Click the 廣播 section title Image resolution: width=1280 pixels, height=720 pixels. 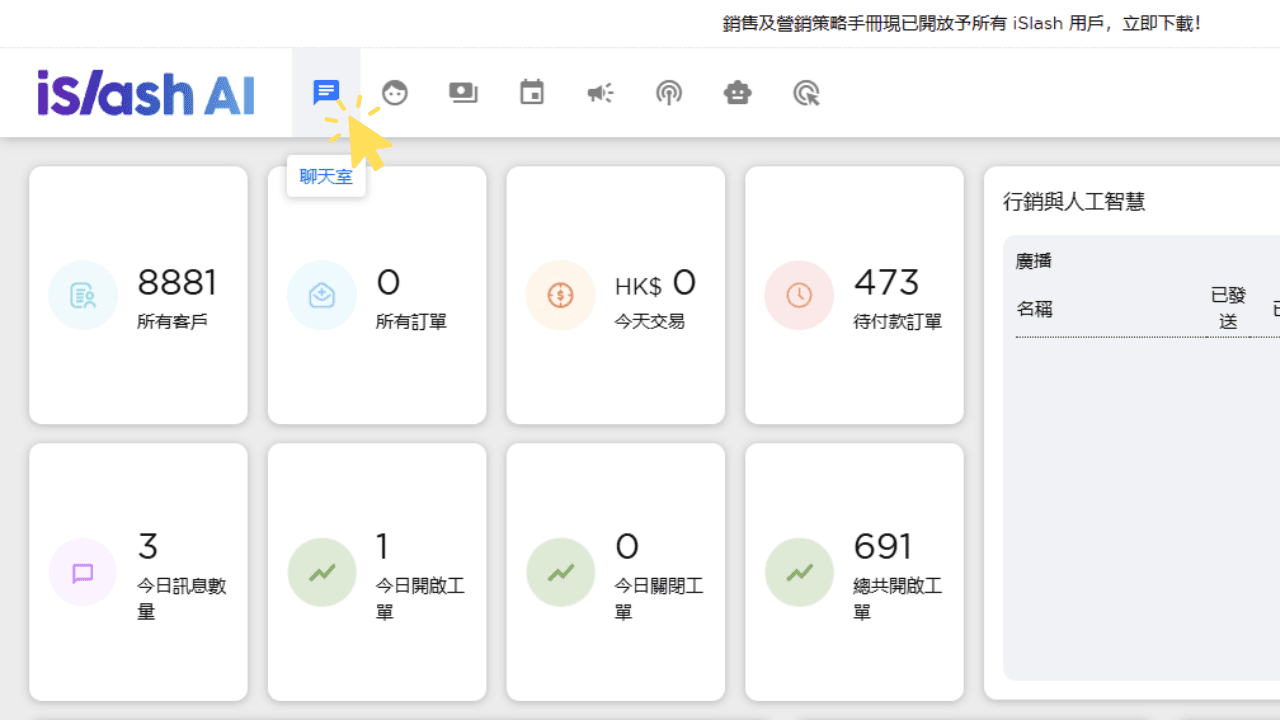click(x=1034, y=261)
